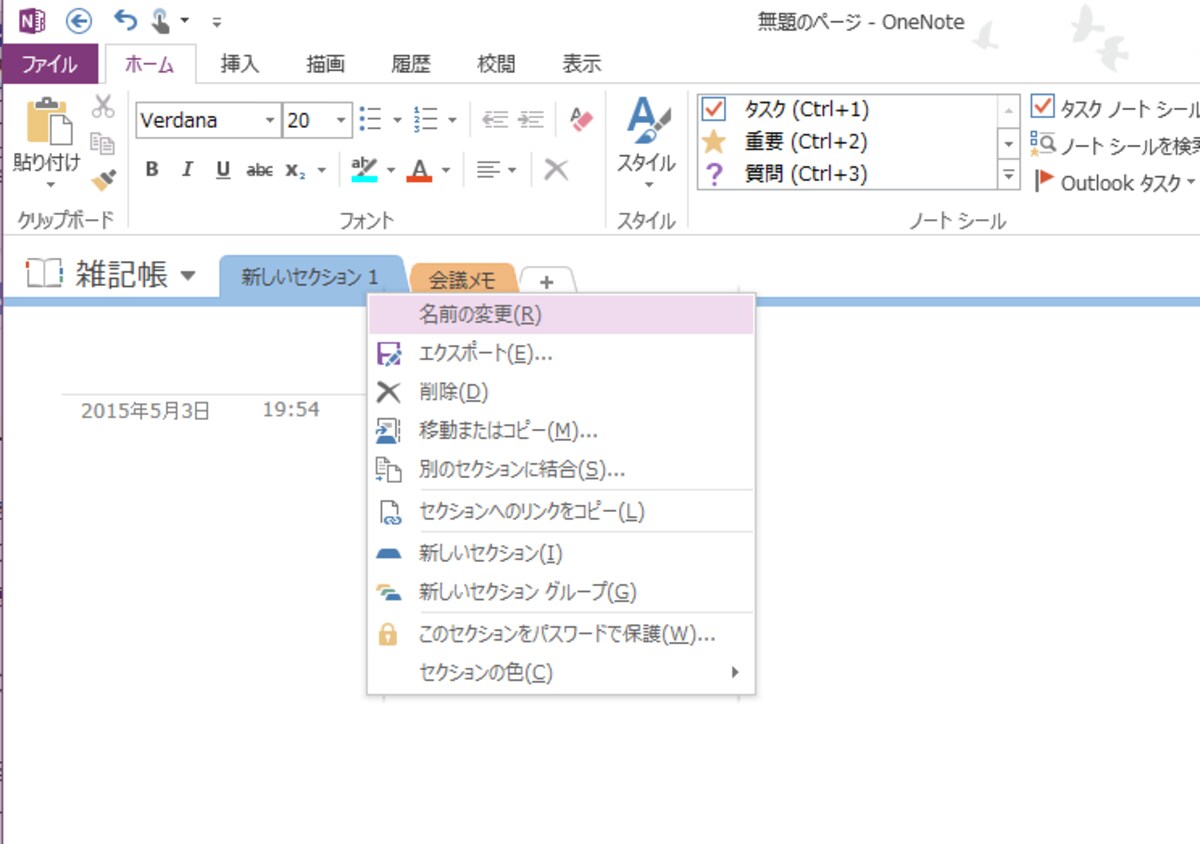Expand font color dropdown arrow

[x=445, y=171]
